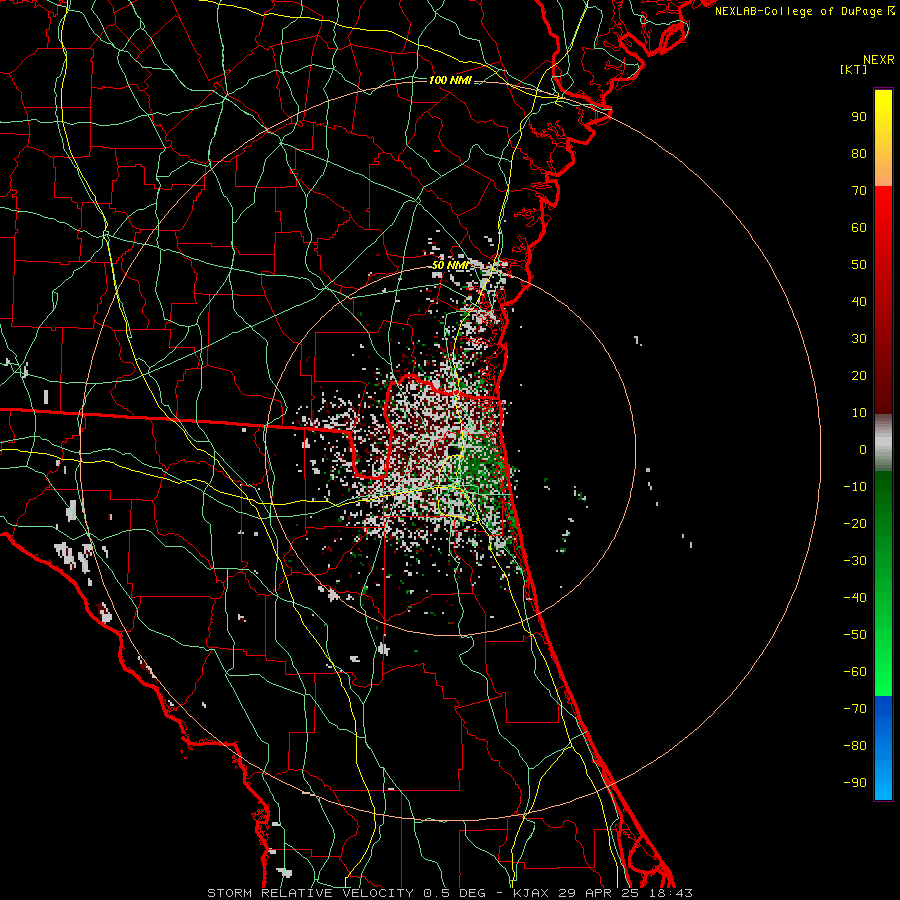Click the -50 value on the velocity scale

[855, 635]
